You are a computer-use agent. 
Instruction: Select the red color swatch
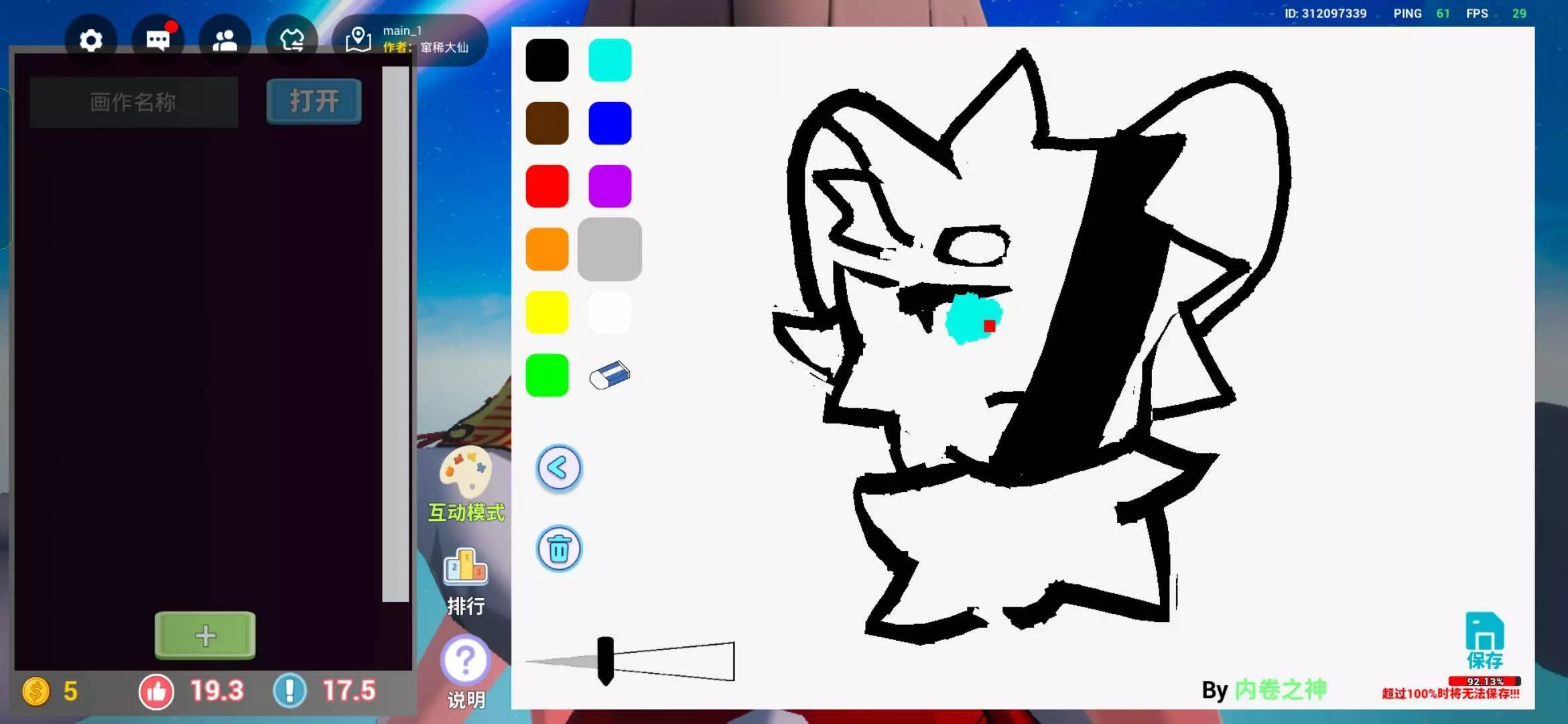pos(547,186)
